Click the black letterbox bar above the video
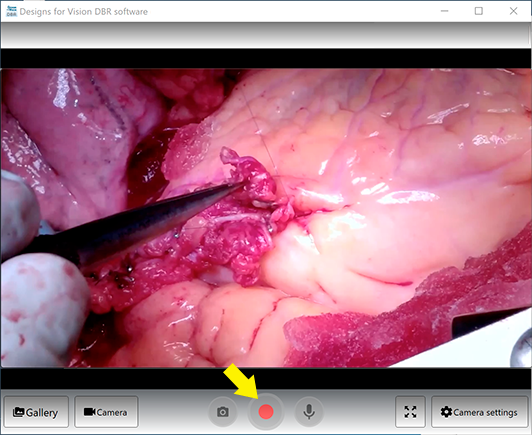 tap(266, 58)
